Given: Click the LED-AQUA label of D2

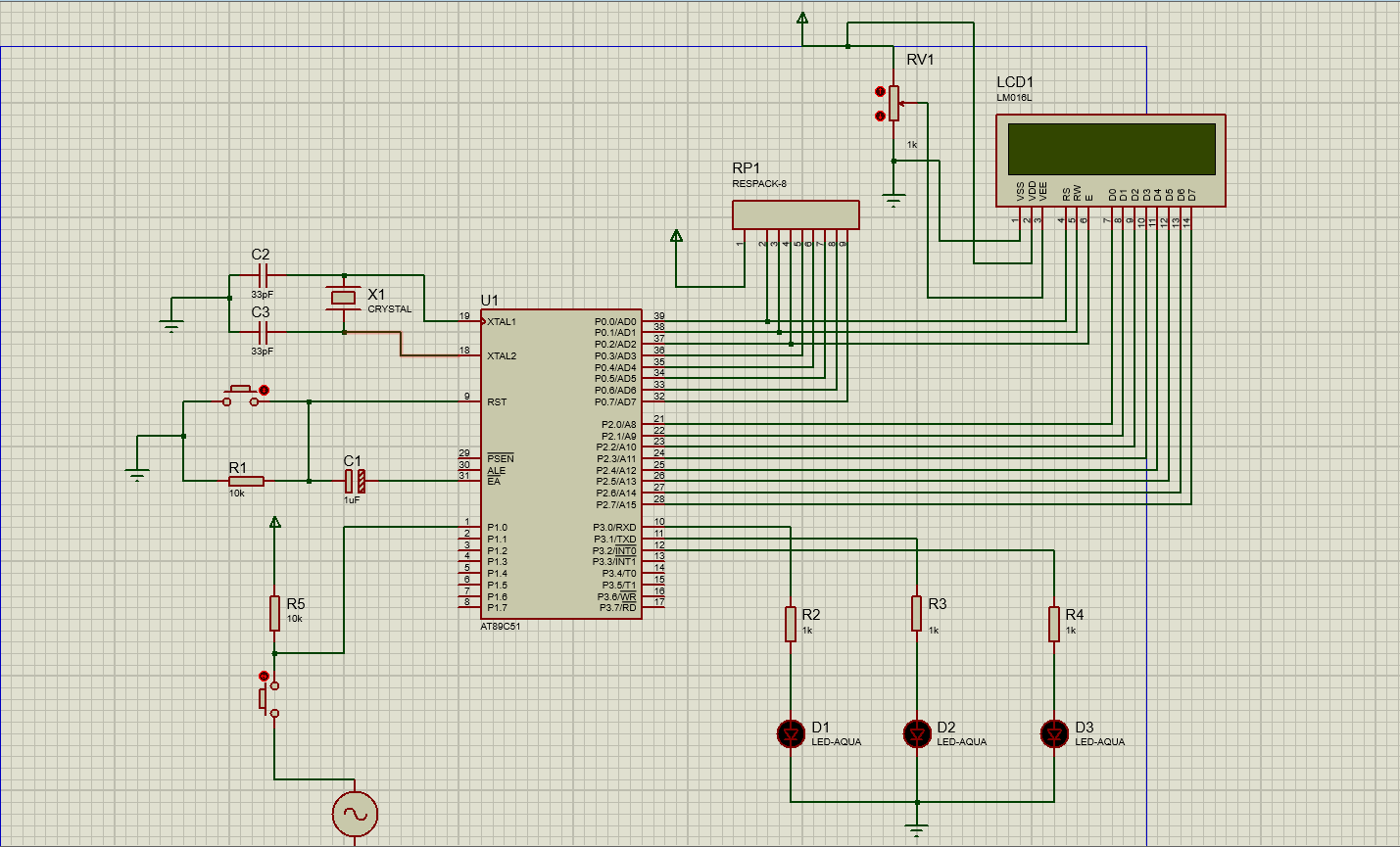Looking at the screenshot, I should click(962, 742).
